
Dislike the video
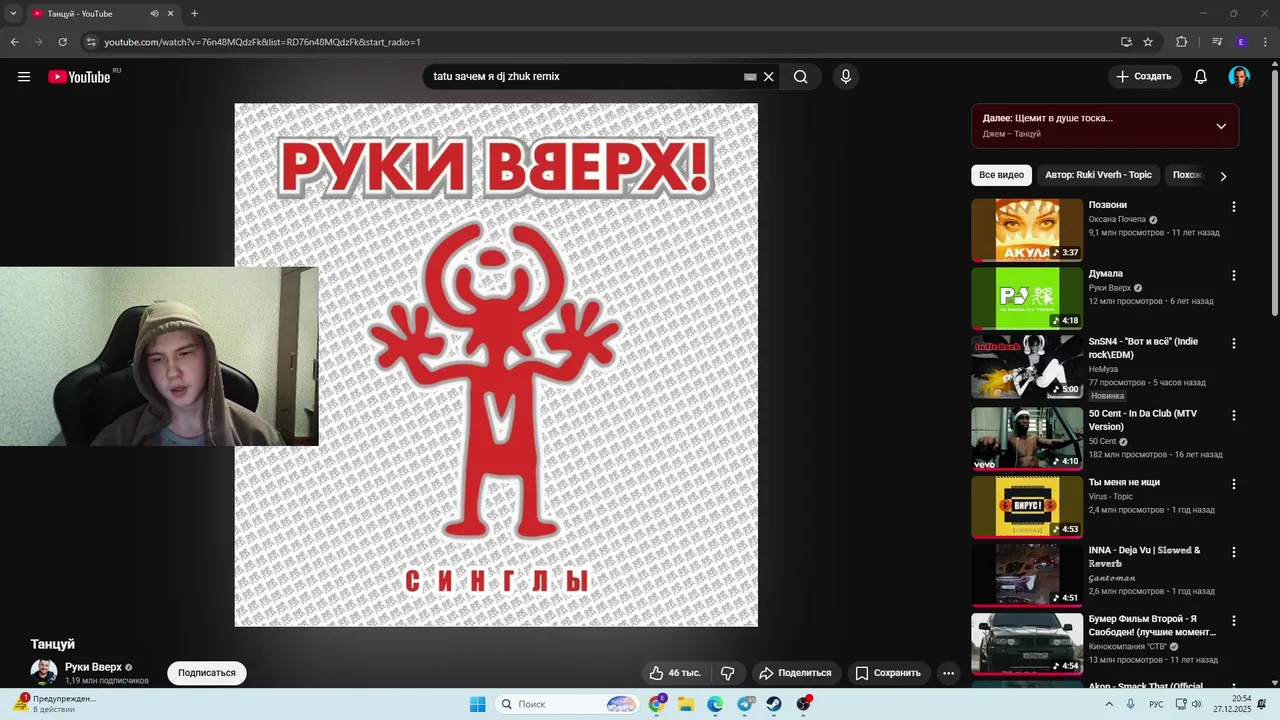pyautogui.click(x=728, y=673)
